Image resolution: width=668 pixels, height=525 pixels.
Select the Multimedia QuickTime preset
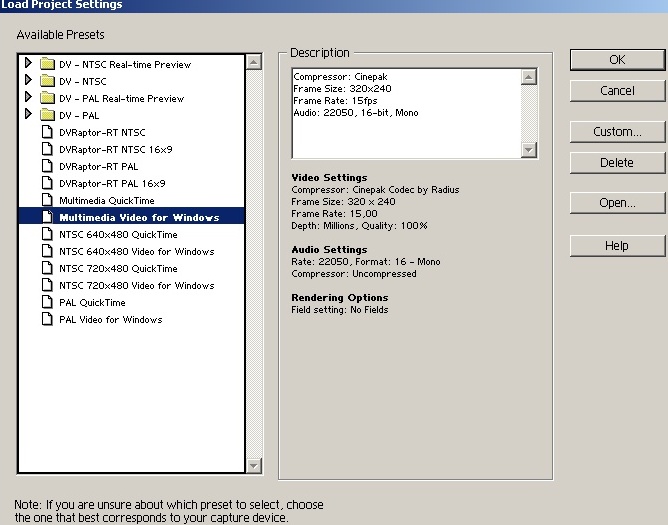pos(107,201)
